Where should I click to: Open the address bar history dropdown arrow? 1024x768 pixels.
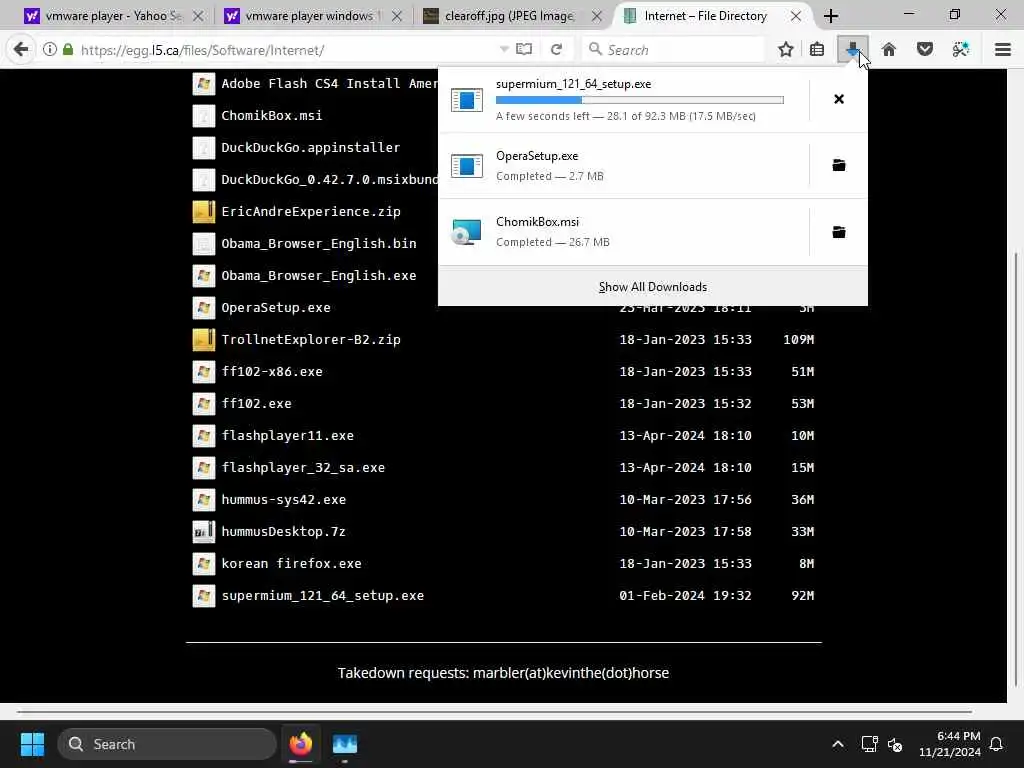504,50
